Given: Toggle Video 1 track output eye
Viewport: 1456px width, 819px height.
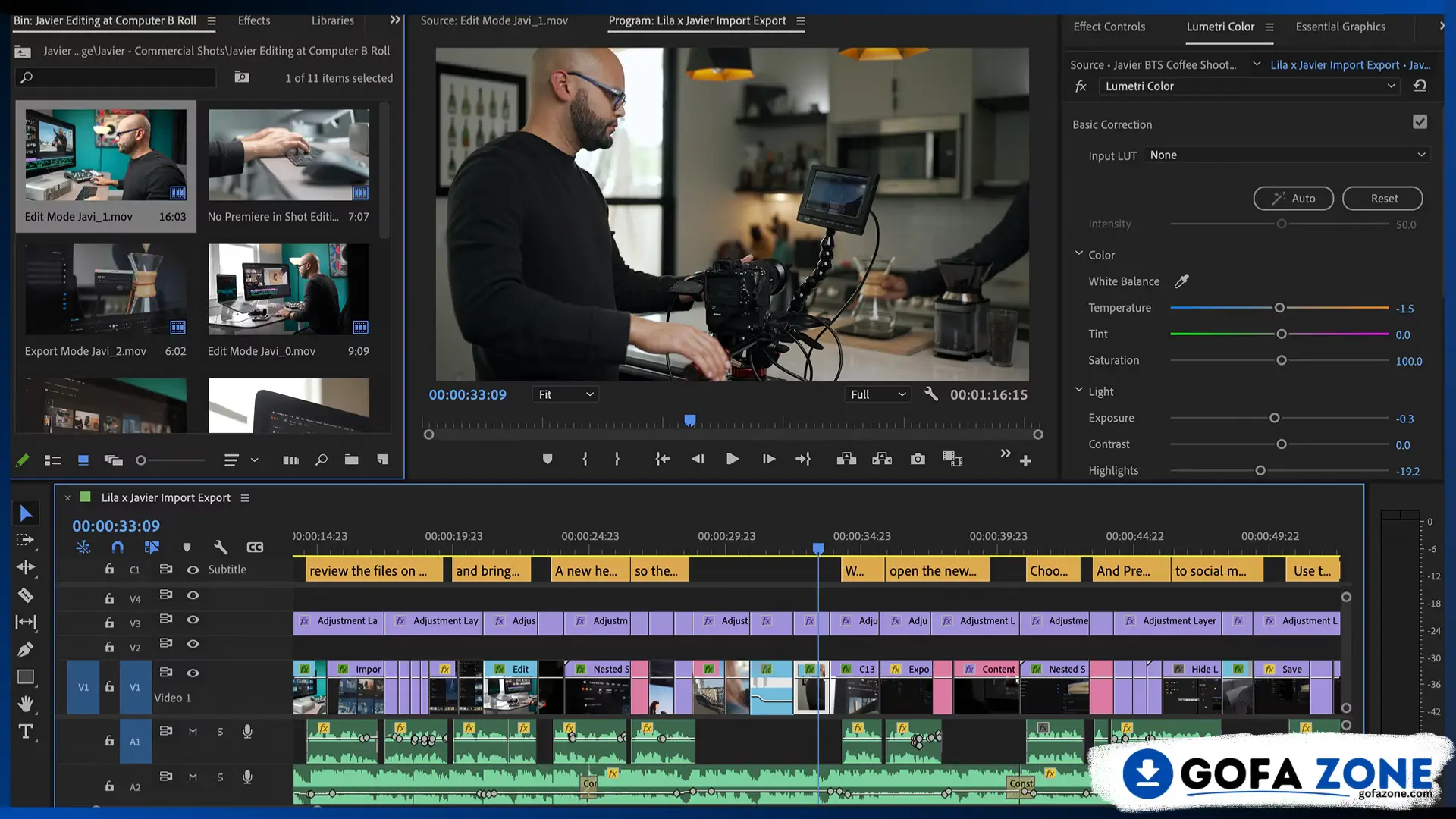Looking at the screenshot, I should (193, 673).
